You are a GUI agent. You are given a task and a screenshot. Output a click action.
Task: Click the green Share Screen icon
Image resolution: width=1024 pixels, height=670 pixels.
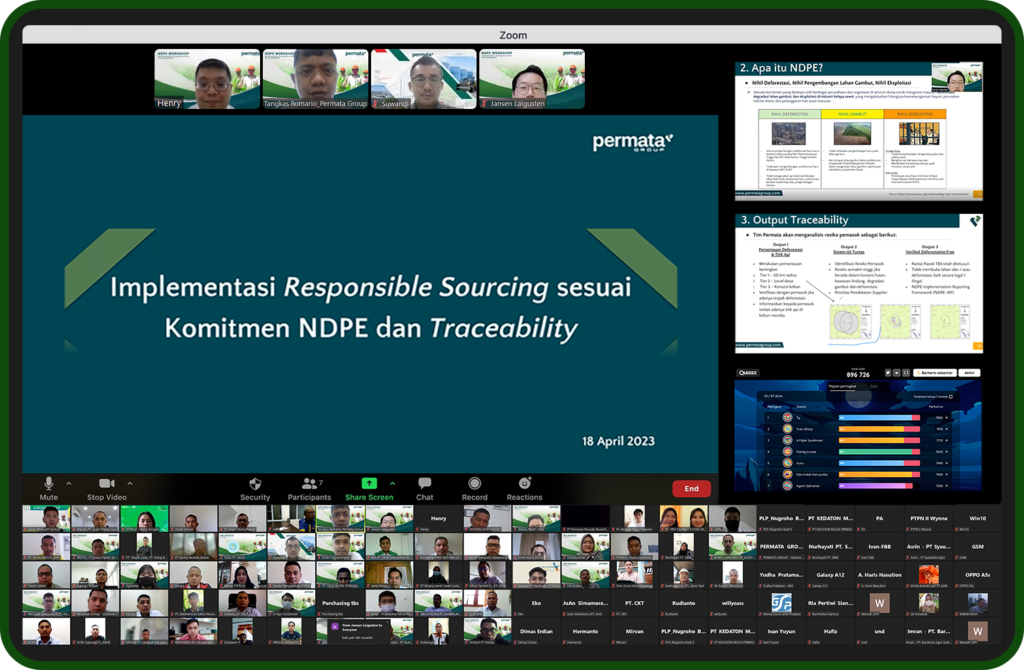click(x=369, y=483)
